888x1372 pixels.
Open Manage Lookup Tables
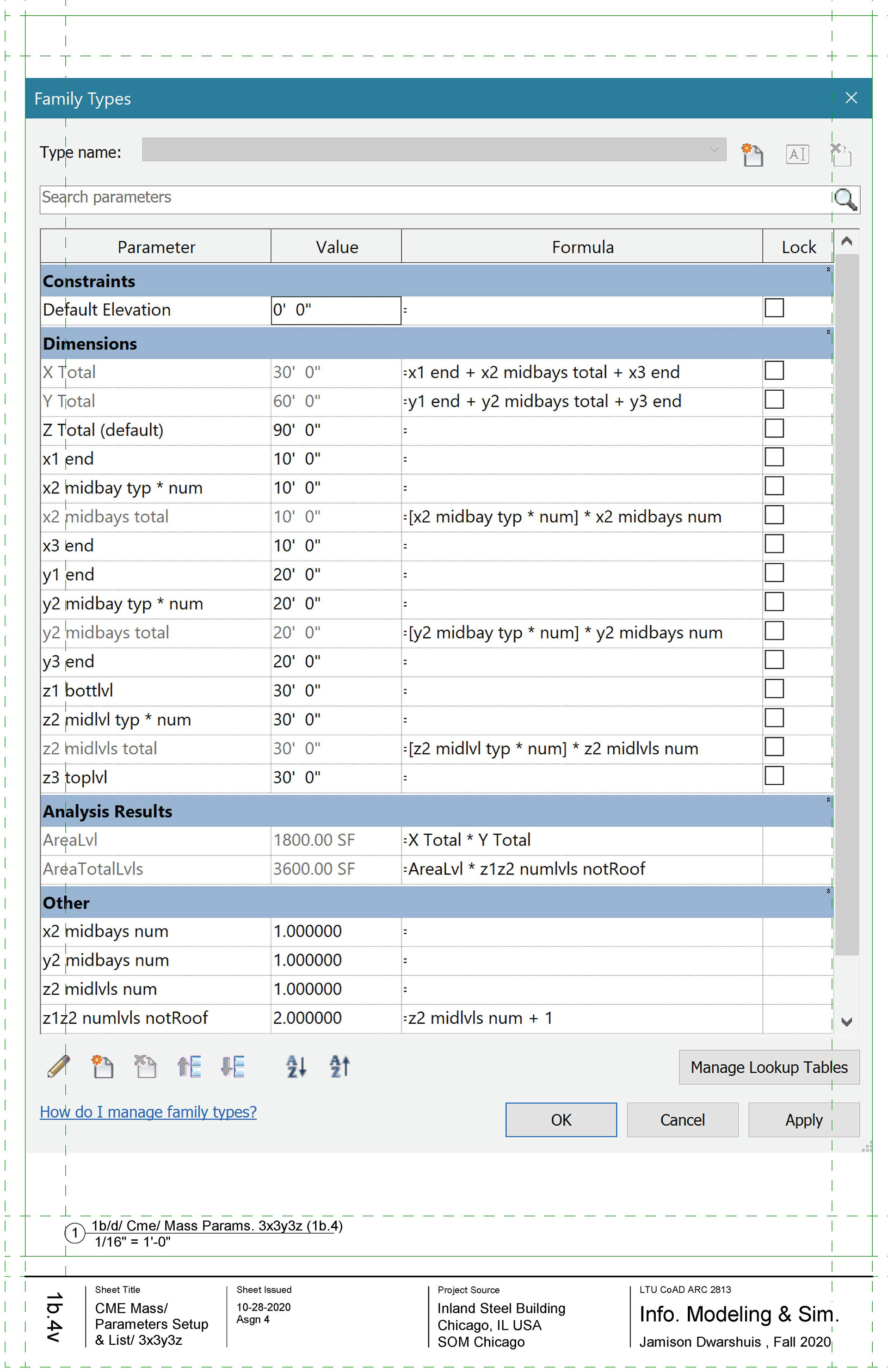coord(769,1067)
